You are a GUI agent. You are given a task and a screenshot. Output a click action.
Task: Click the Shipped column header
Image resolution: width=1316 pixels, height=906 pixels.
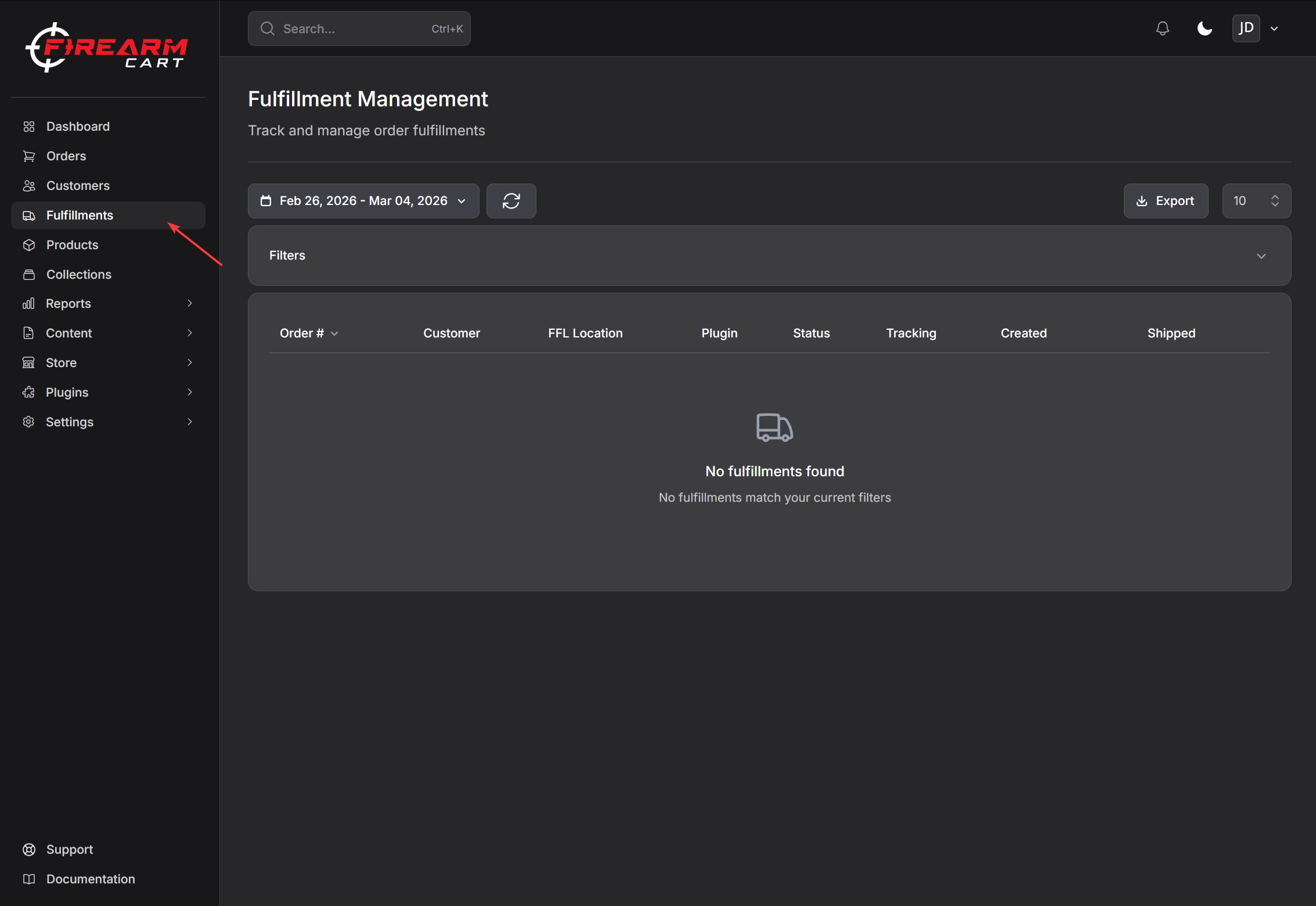pyautogui.click(x=1171, y=333)
